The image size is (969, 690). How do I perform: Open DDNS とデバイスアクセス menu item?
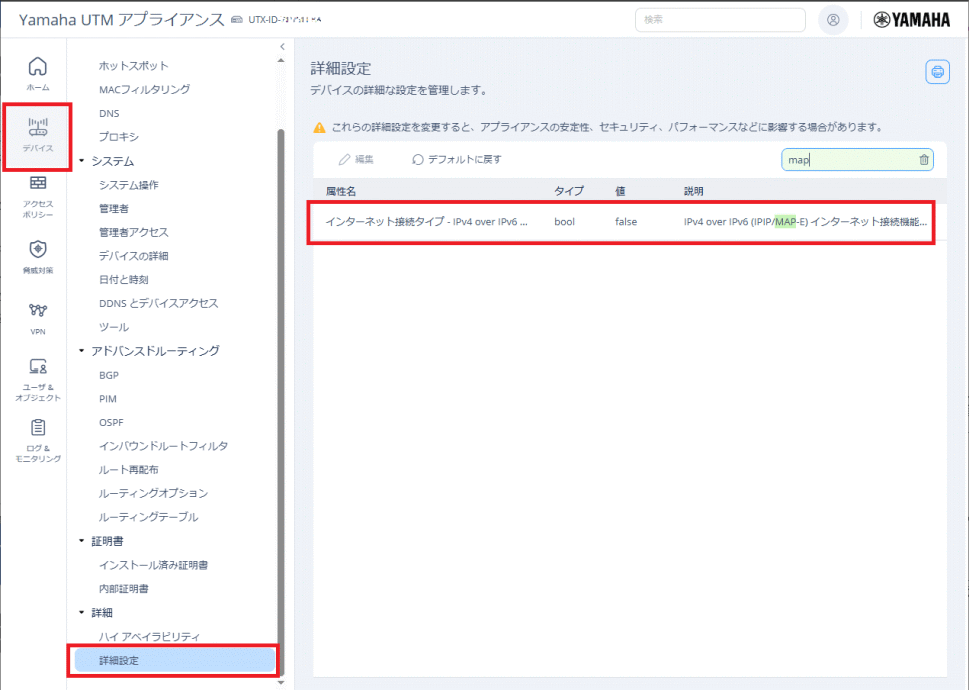[x=158, y=303]
